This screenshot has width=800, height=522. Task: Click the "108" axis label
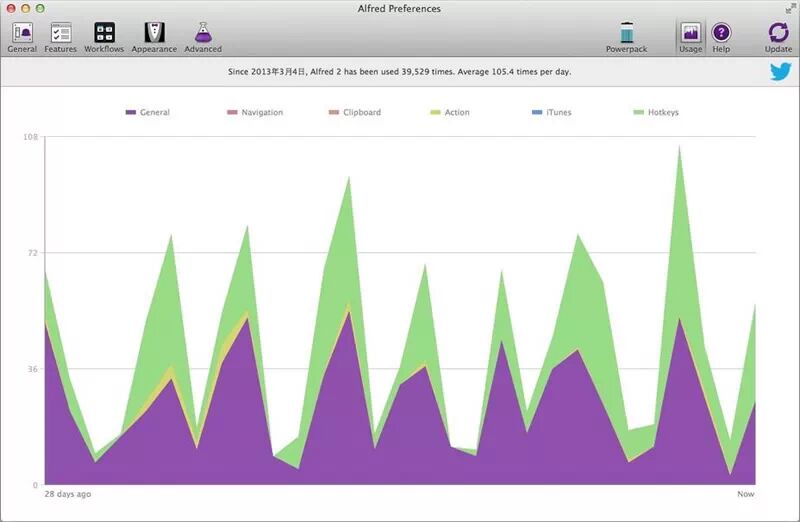pyautogui.click(x=31, y=137)
